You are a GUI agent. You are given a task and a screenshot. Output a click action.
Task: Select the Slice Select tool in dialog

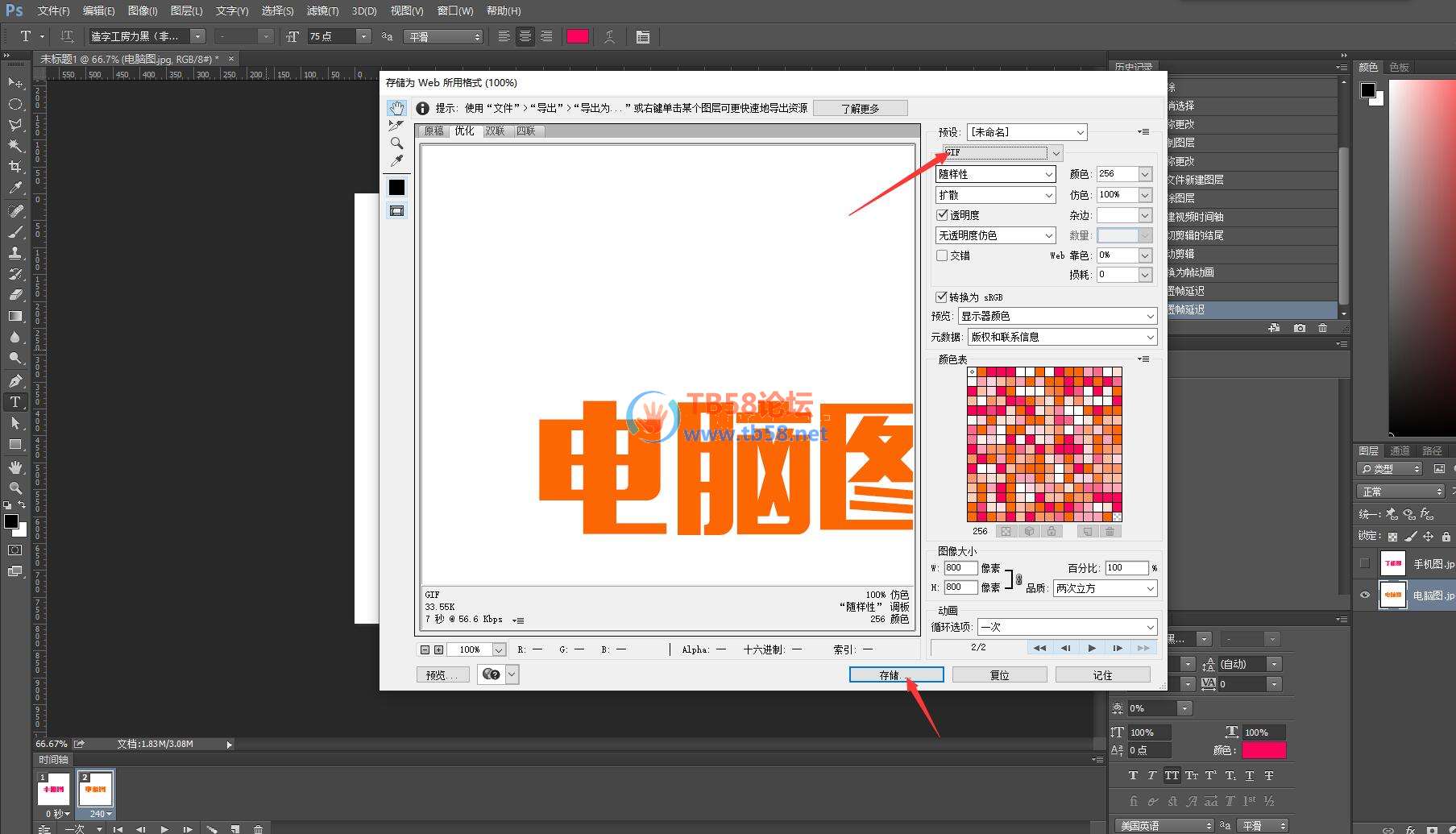click(x=396, y=126)
